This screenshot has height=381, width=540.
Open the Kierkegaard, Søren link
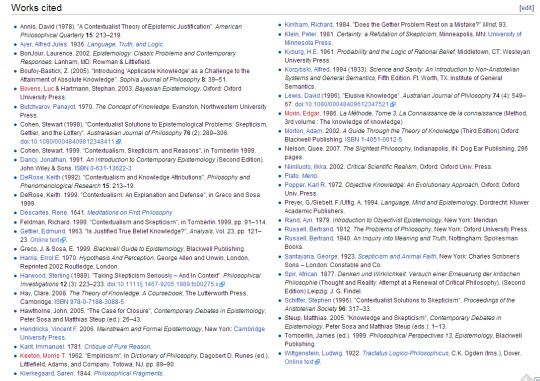pyautogui.click(x=46, y=373)
